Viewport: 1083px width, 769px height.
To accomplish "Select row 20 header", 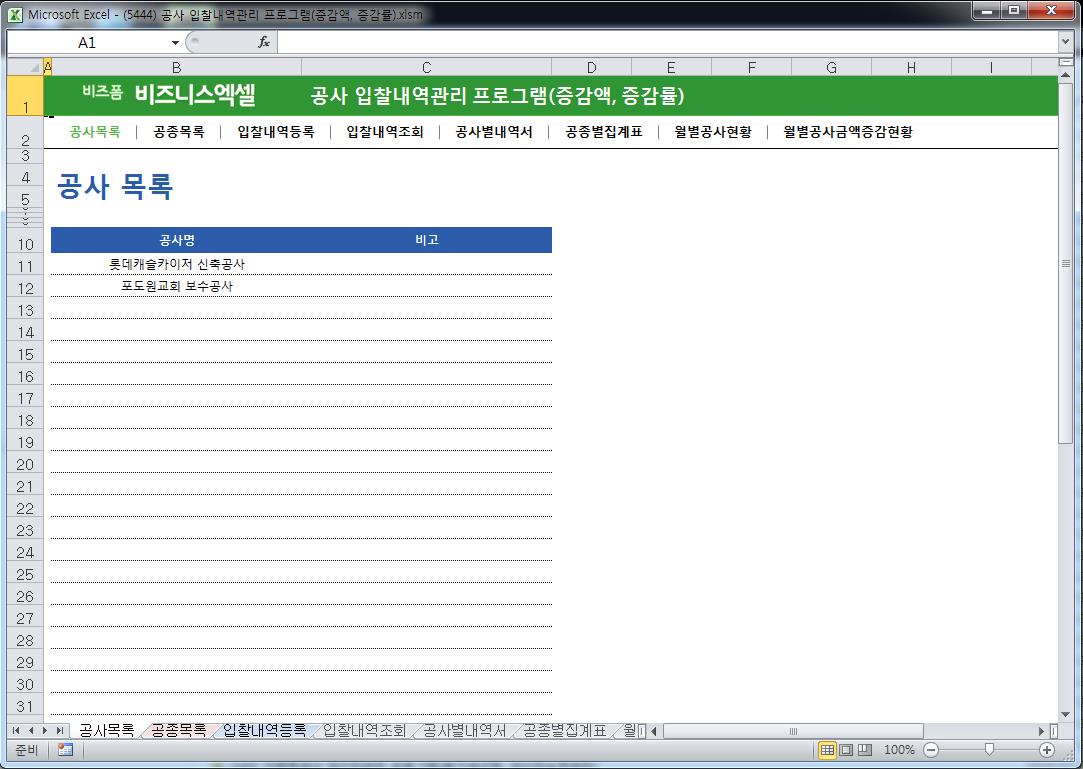I will 26,464.
